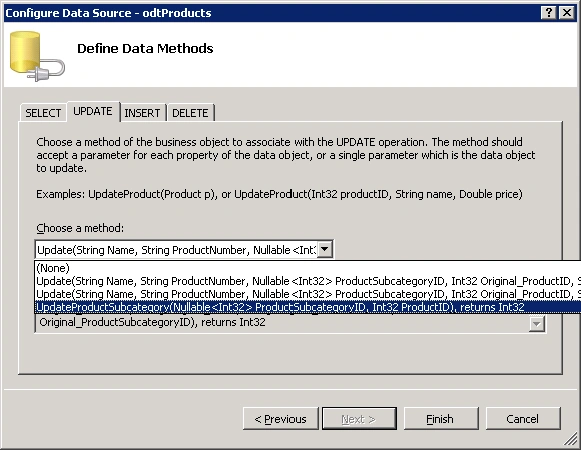
Task: Cancel the data source configuration
Action: tap(523, 419)
